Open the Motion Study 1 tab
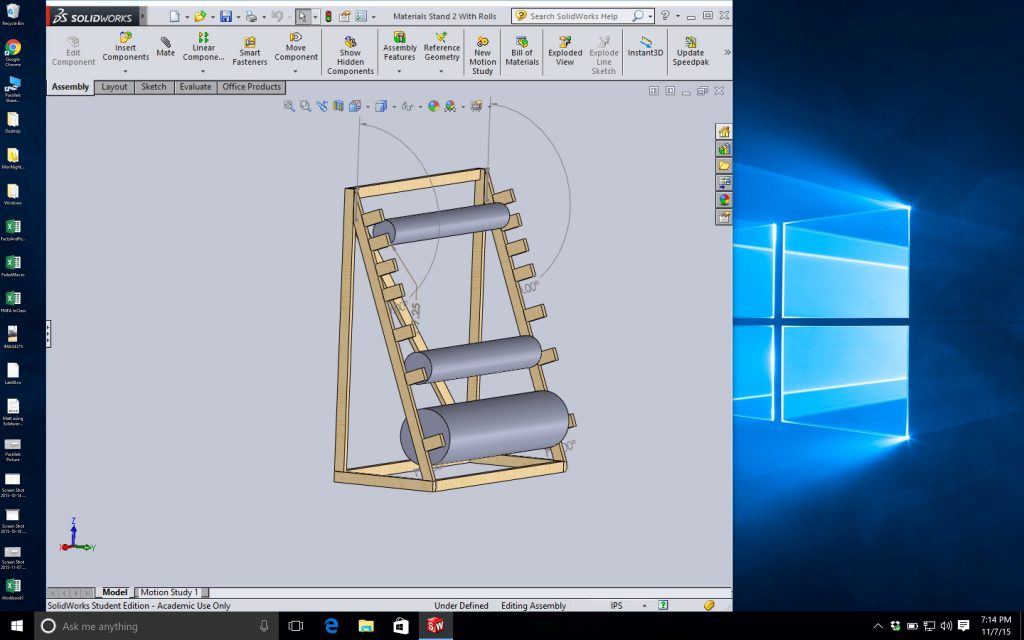This screenshot has width=1024, height=640. tap(169, 593)
